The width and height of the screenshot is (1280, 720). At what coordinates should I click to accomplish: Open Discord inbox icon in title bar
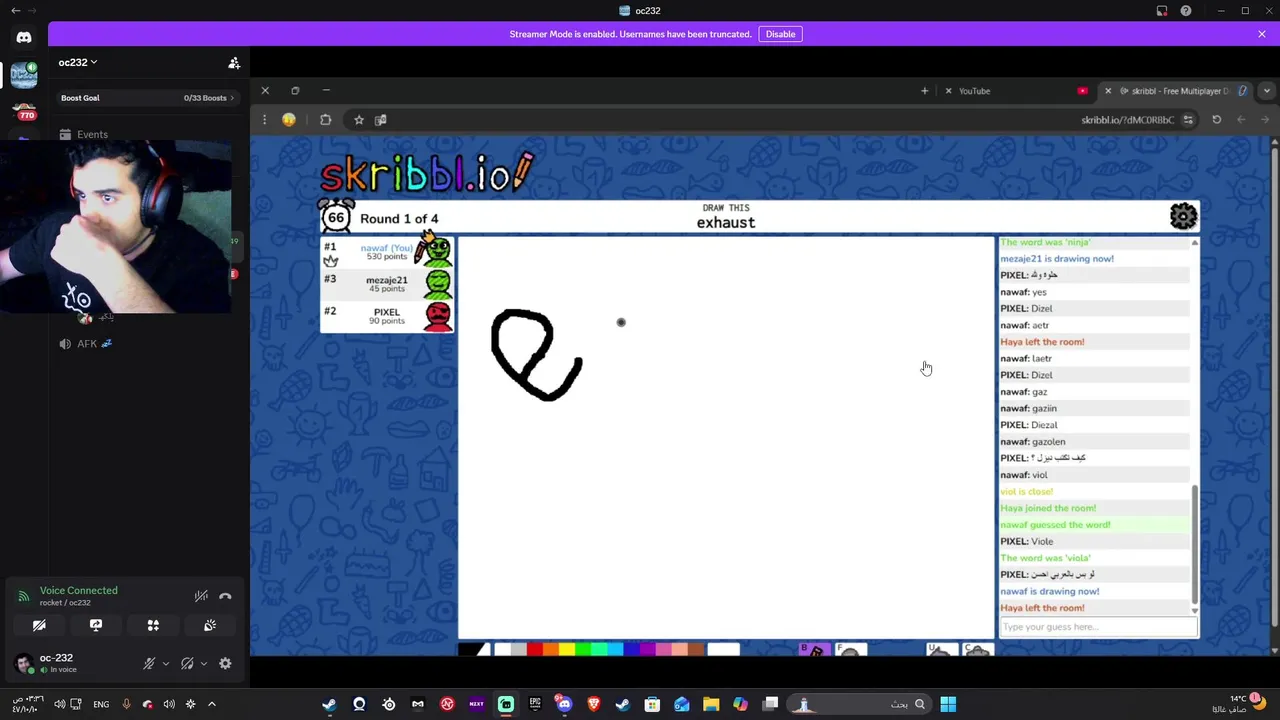[1162, 11]
